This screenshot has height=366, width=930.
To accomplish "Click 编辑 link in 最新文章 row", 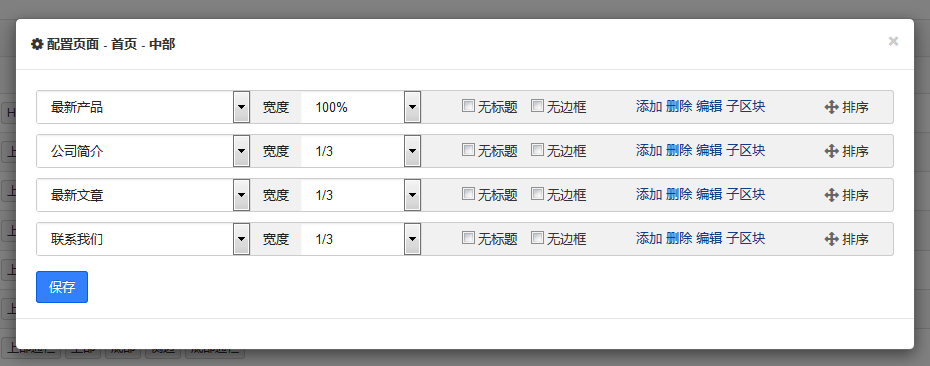I will tap(709, 195).
